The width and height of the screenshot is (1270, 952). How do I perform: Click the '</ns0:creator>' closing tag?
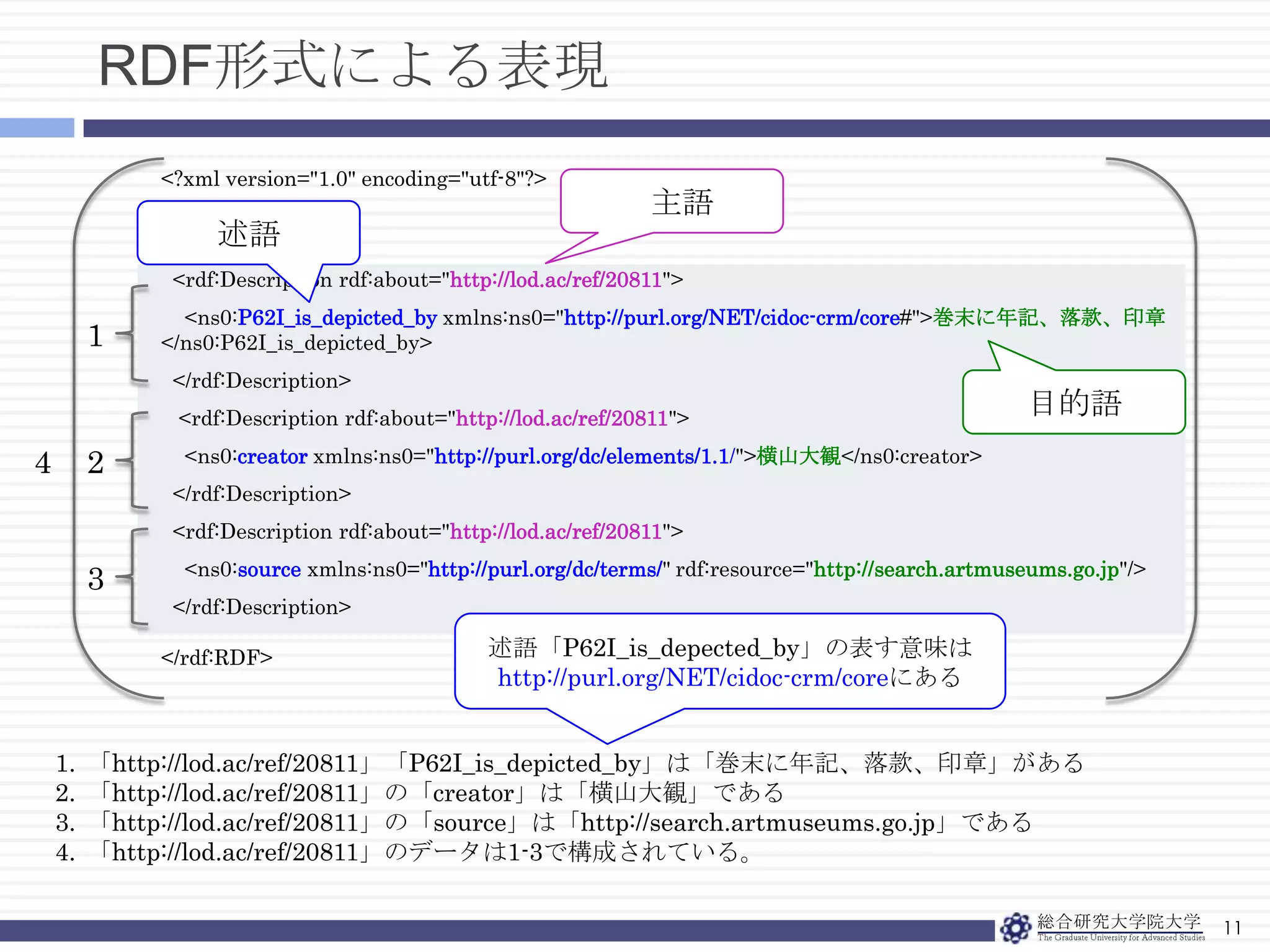coord(912,457)
